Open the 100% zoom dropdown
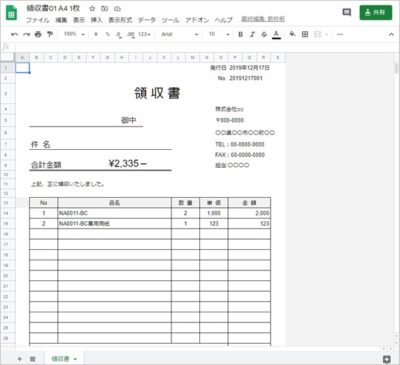400x365 pixels. (74, 34)
